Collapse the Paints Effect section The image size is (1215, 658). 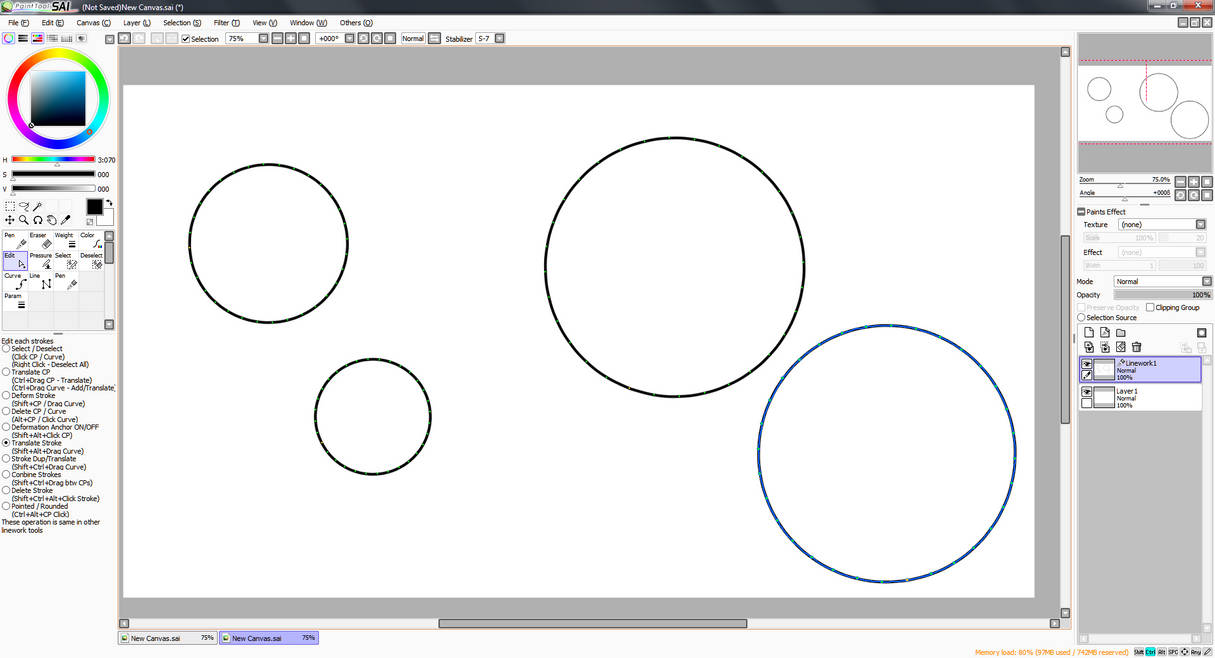(x=1081, y=212)
